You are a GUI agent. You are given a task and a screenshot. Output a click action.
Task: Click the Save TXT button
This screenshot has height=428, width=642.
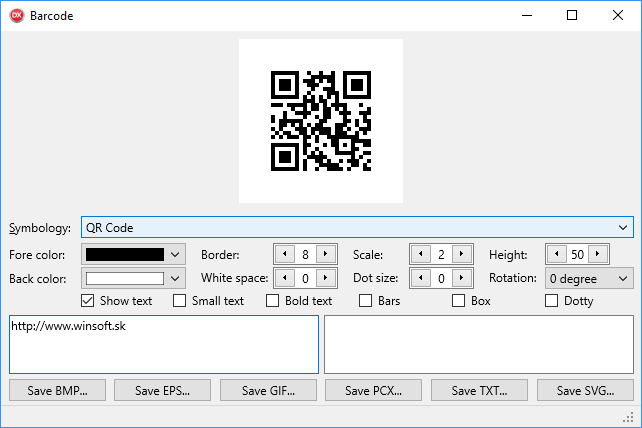(x=479, y=390)
